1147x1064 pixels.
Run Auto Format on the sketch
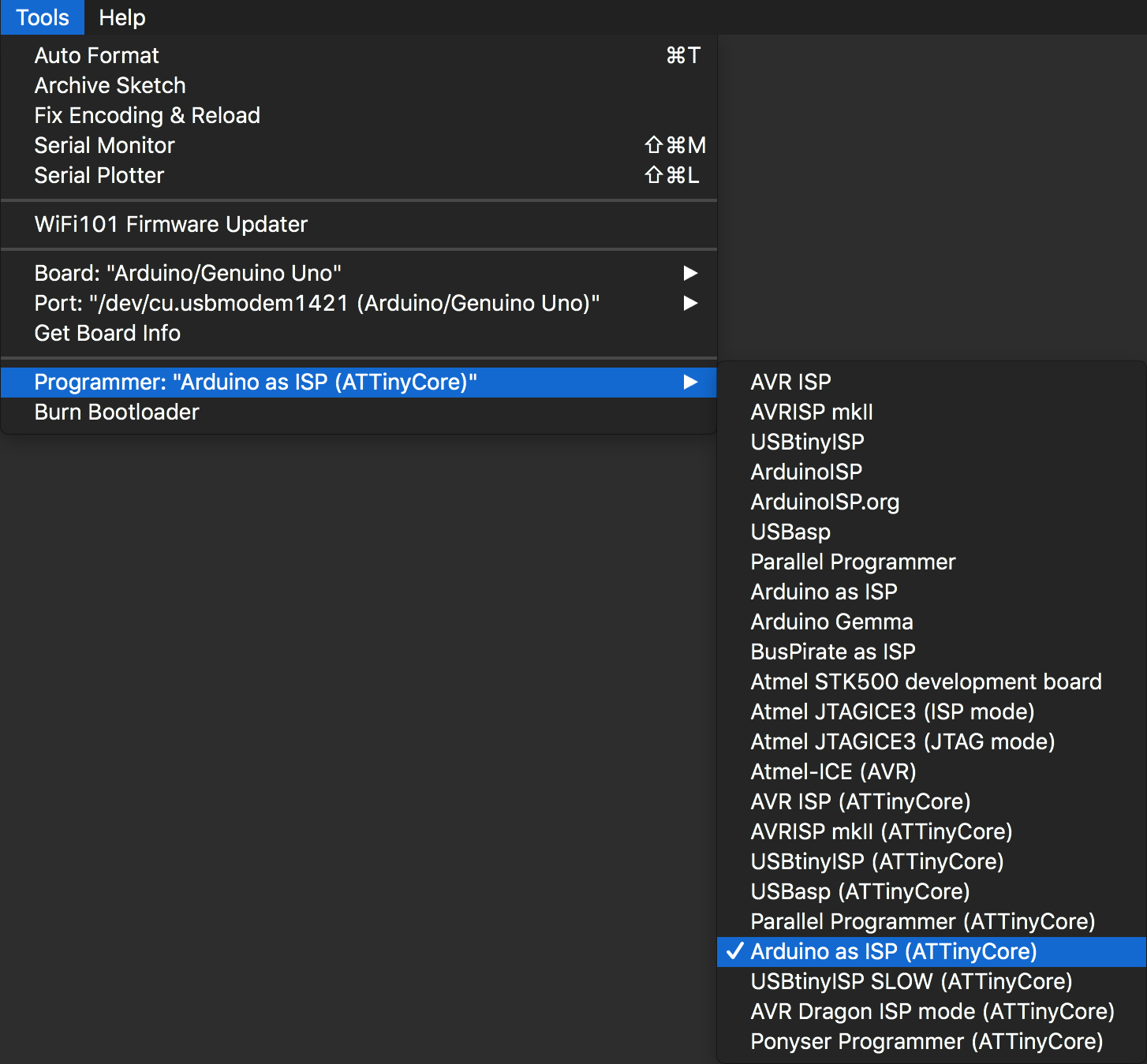coord(97,55)
